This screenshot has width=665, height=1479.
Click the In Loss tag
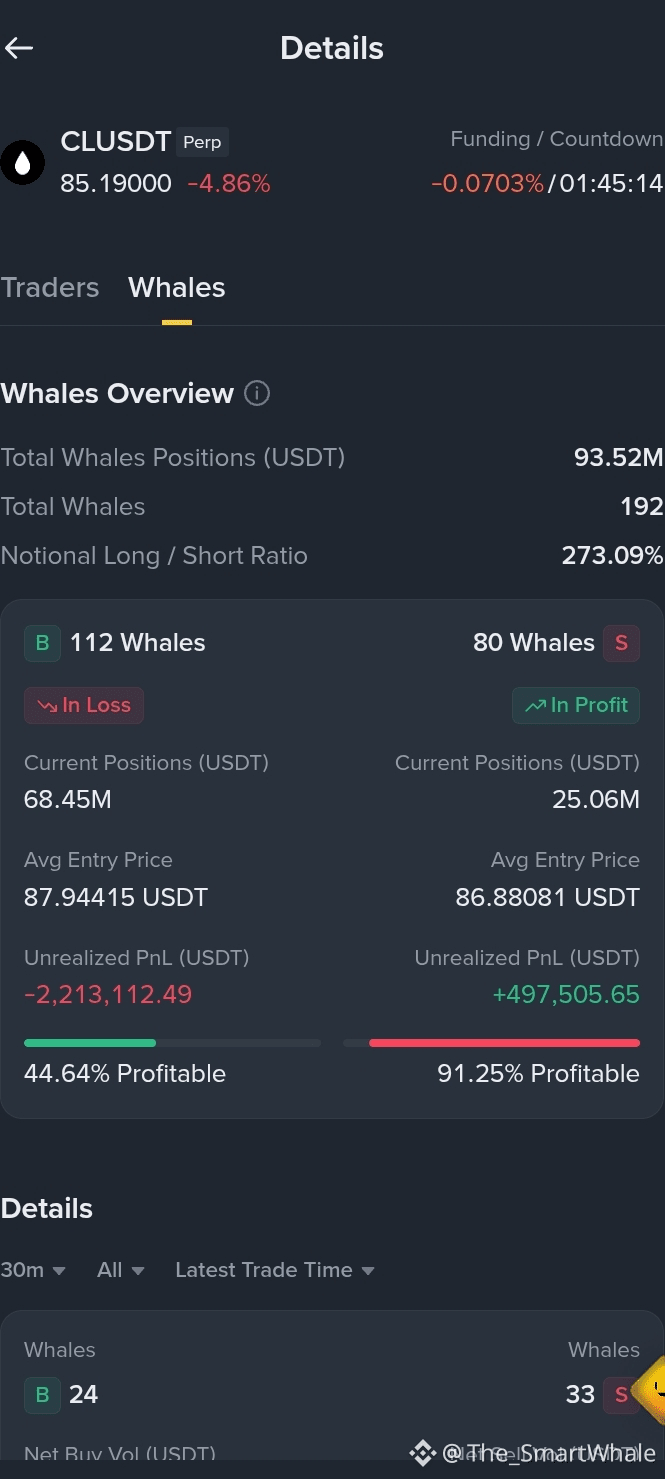84,705
